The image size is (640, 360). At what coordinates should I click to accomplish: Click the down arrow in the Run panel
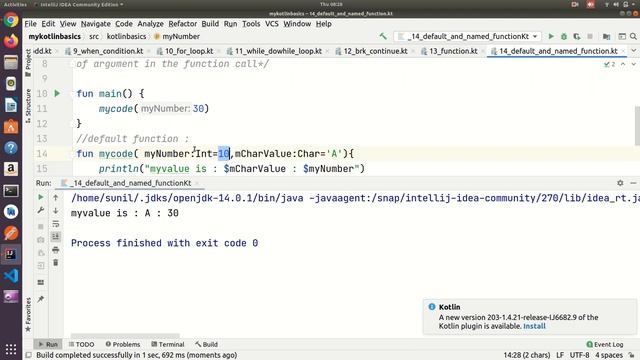coord(56,211)
